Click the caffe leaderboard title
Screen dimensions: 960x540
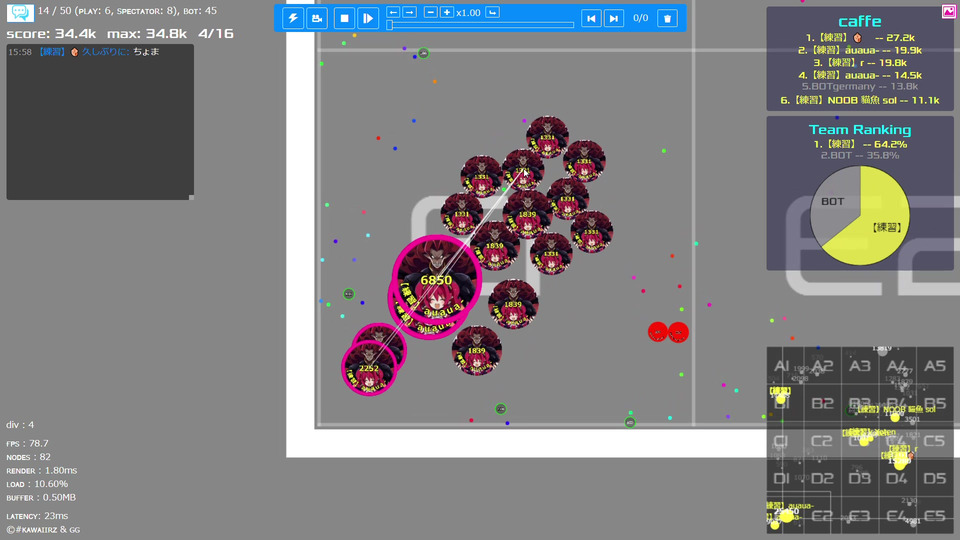pos(860,21)
